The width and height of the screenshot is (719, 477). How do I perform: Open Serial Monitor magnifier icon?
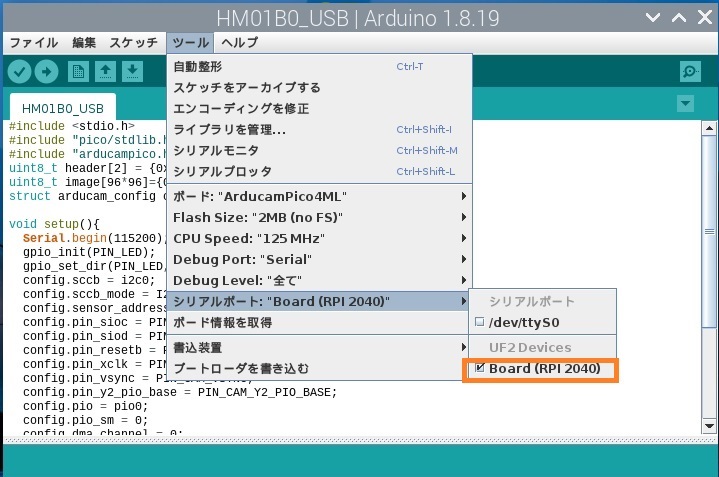tap(689, 71)
